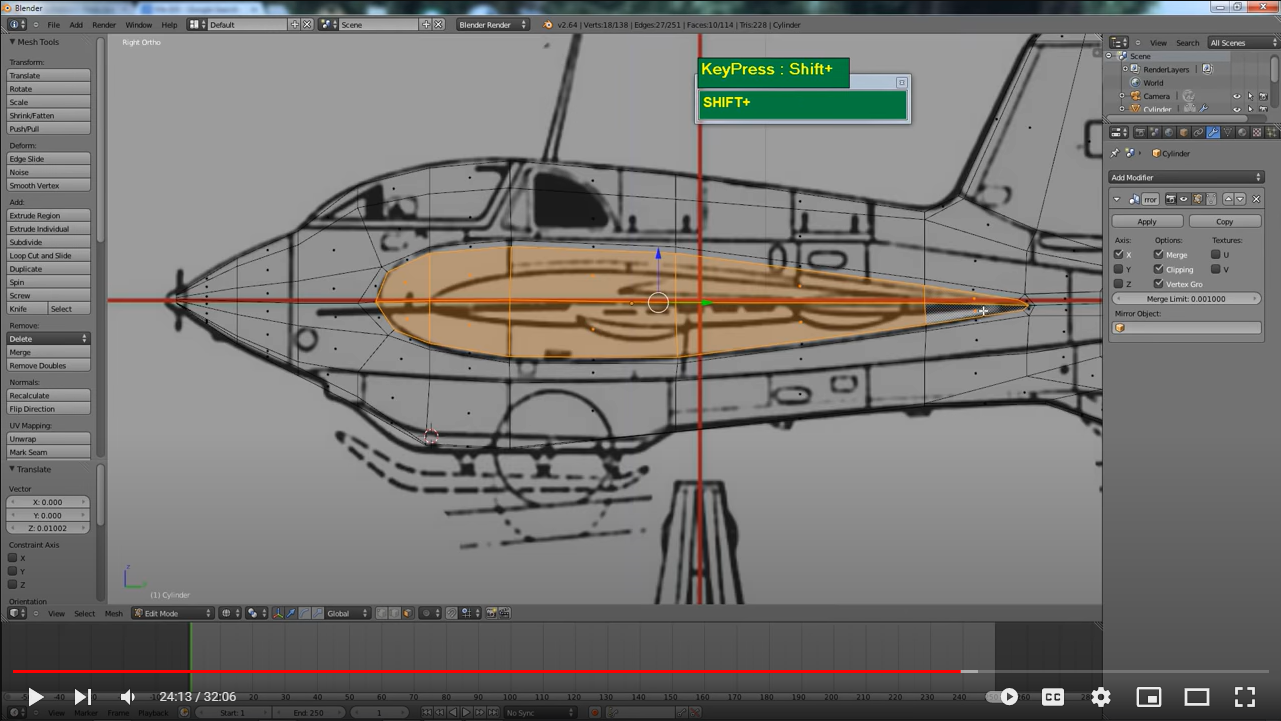Click OpenGL render image icon in 3D header

click(x=490, y=613)
